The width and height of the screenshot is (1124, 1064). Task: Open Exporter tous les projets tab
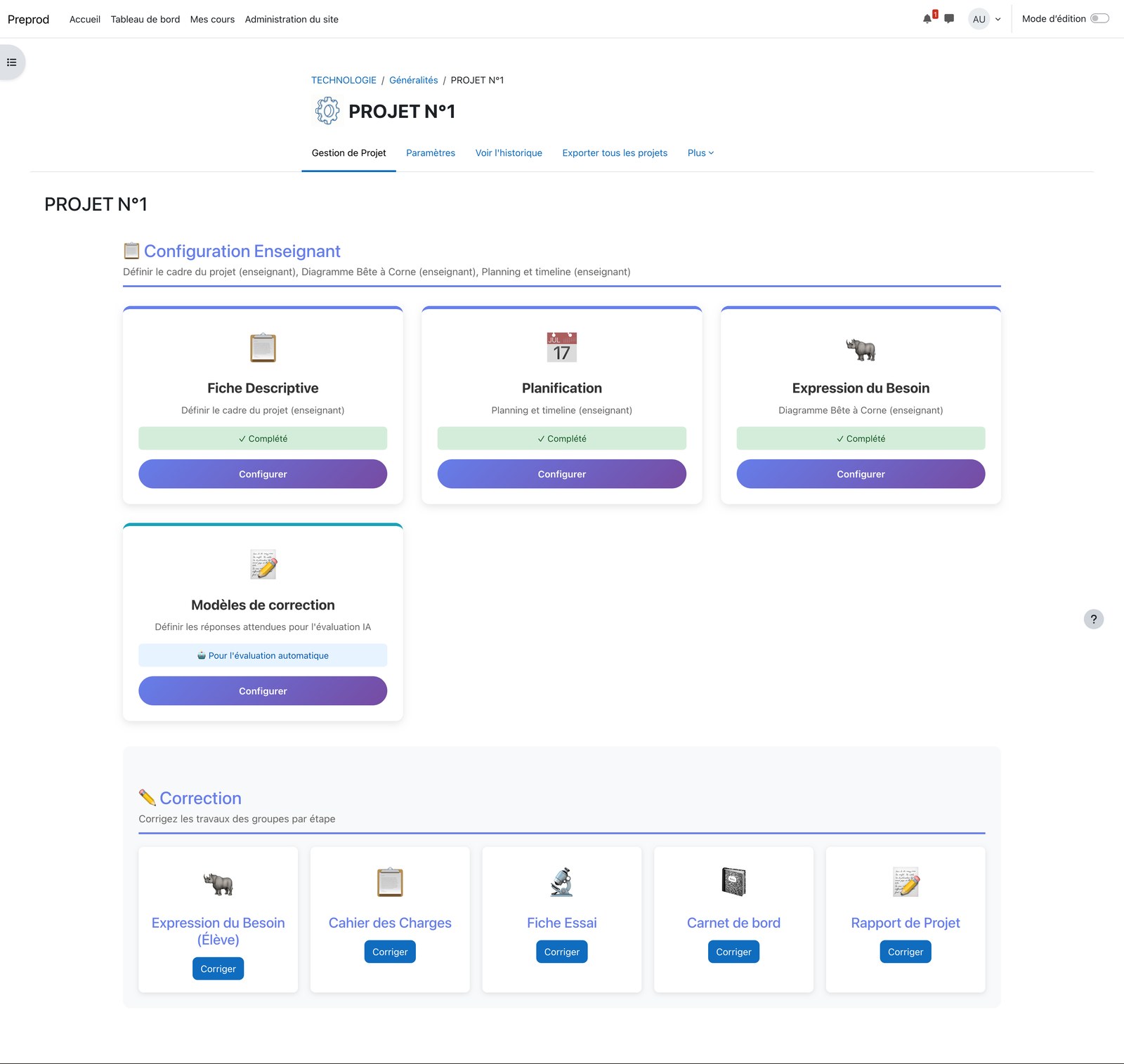(x=615, y=153)
